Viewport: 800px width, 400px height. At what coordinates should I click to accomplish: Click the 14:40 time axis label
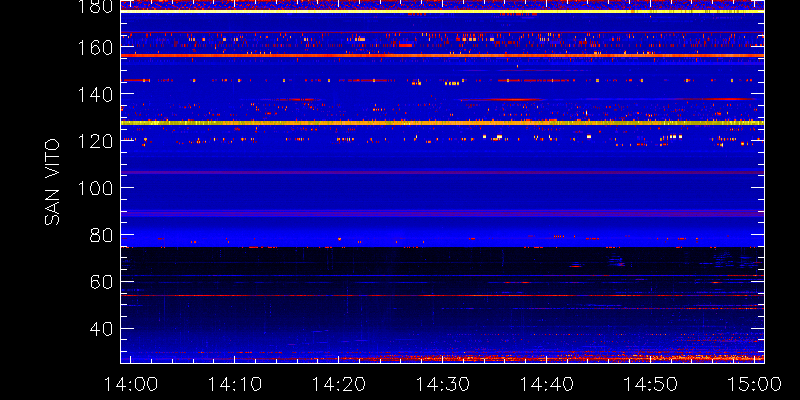coord(547,384)
